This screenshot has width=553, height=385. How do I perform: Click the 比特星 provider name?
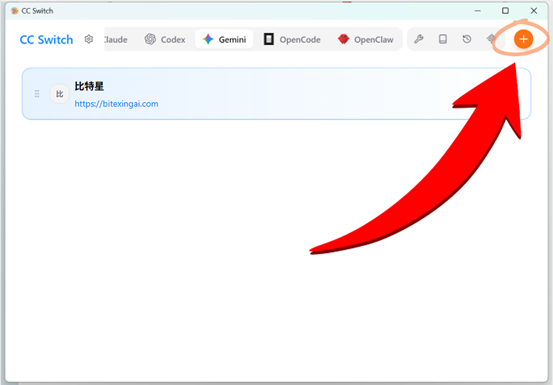point(89,86)
